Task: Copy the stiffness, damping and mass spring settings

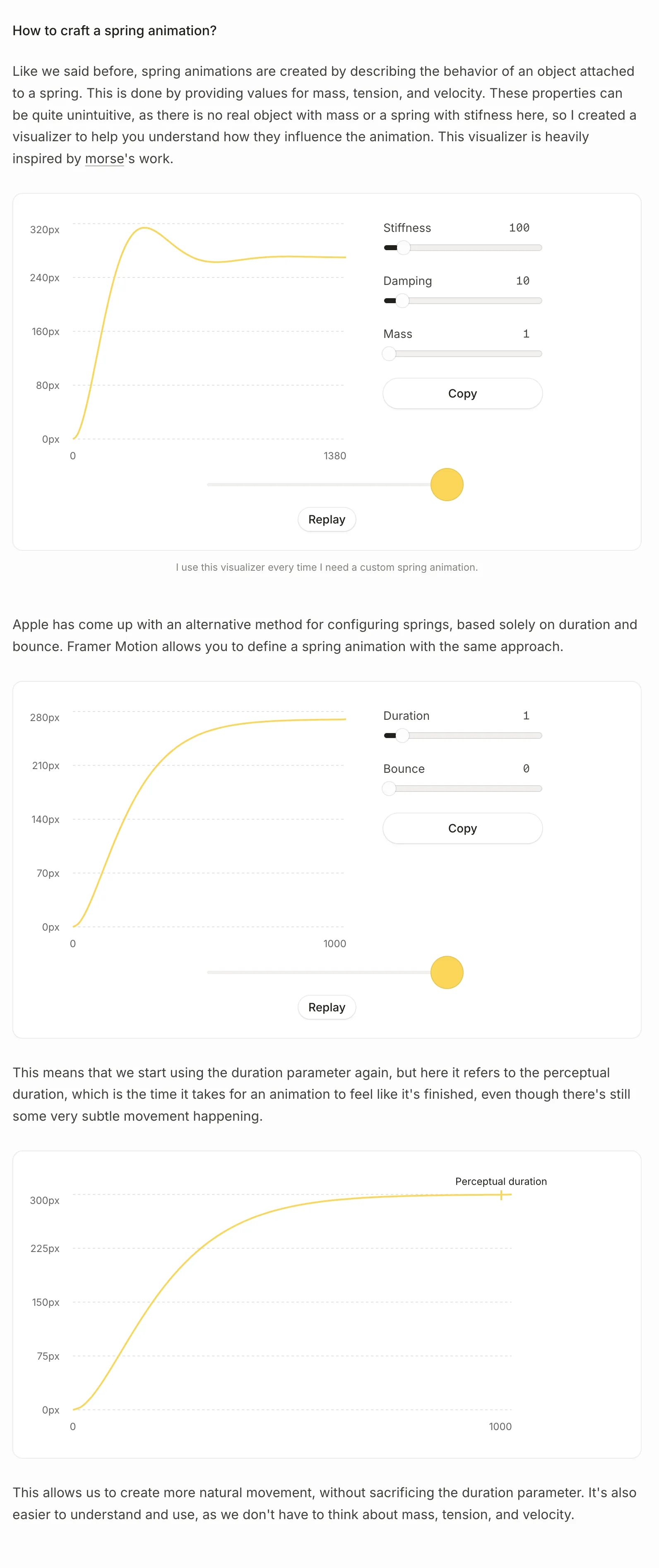Action: coord(462,394)
